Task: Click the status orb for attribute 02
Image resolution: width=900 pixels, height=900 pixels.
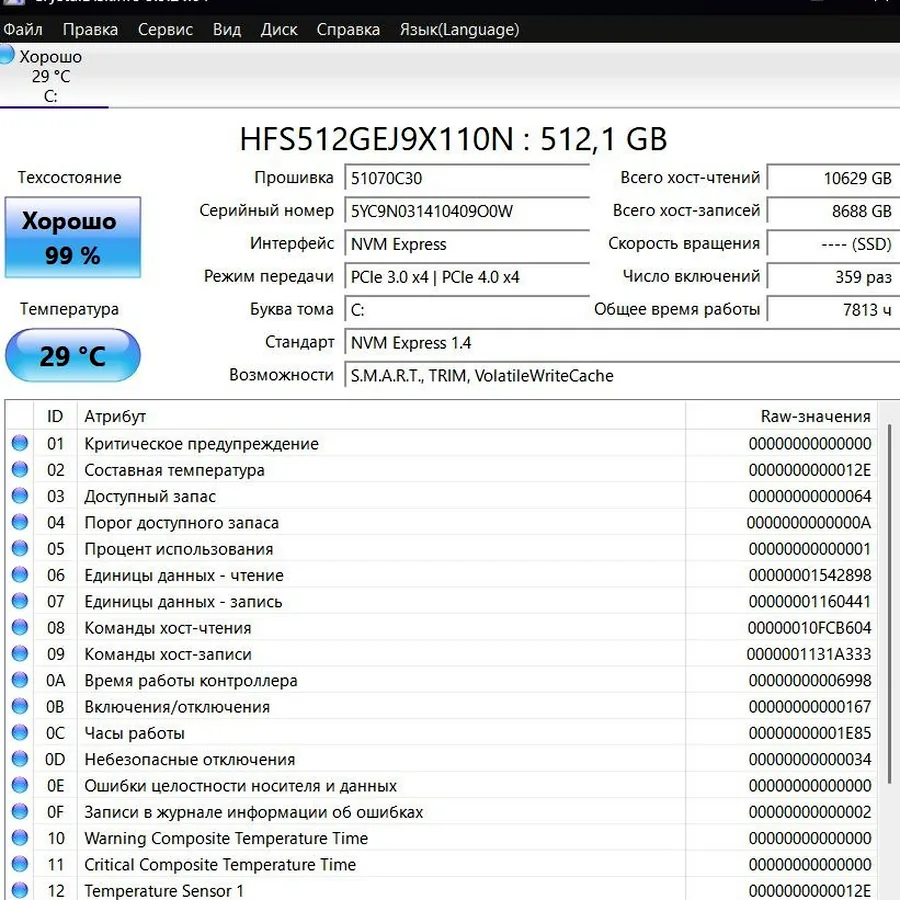Action: point(20,469)
